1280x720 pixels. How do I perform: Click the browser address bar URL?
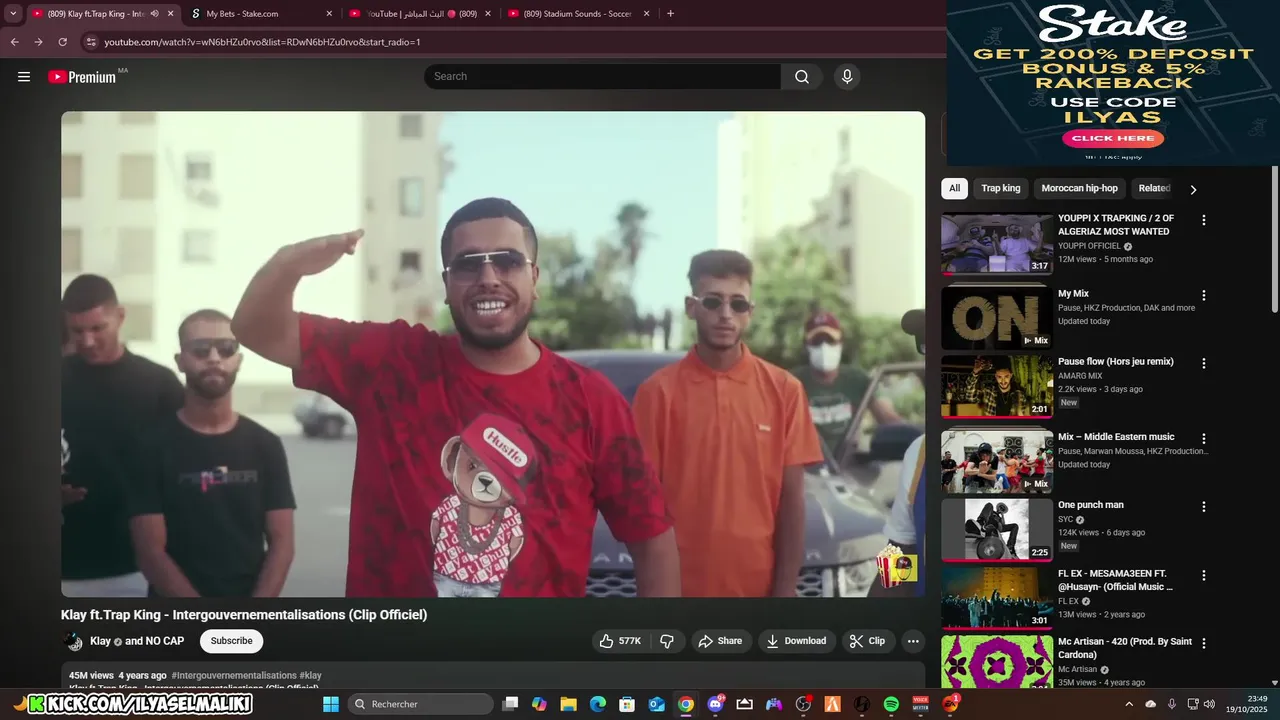(x=262, y=42)
